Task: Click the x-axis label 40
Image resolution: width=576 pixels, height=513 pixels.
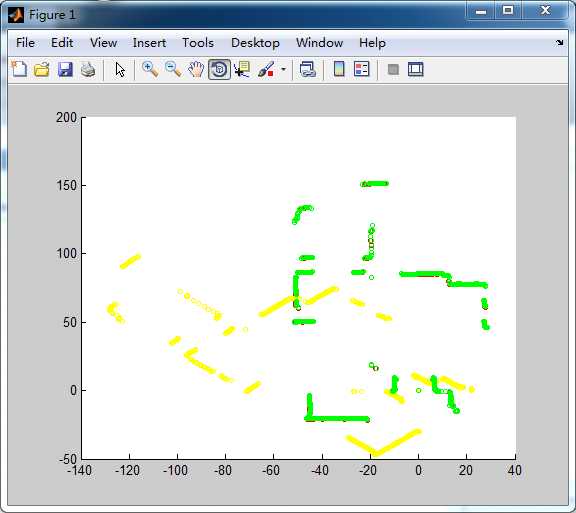Action: tap(515, 470)
